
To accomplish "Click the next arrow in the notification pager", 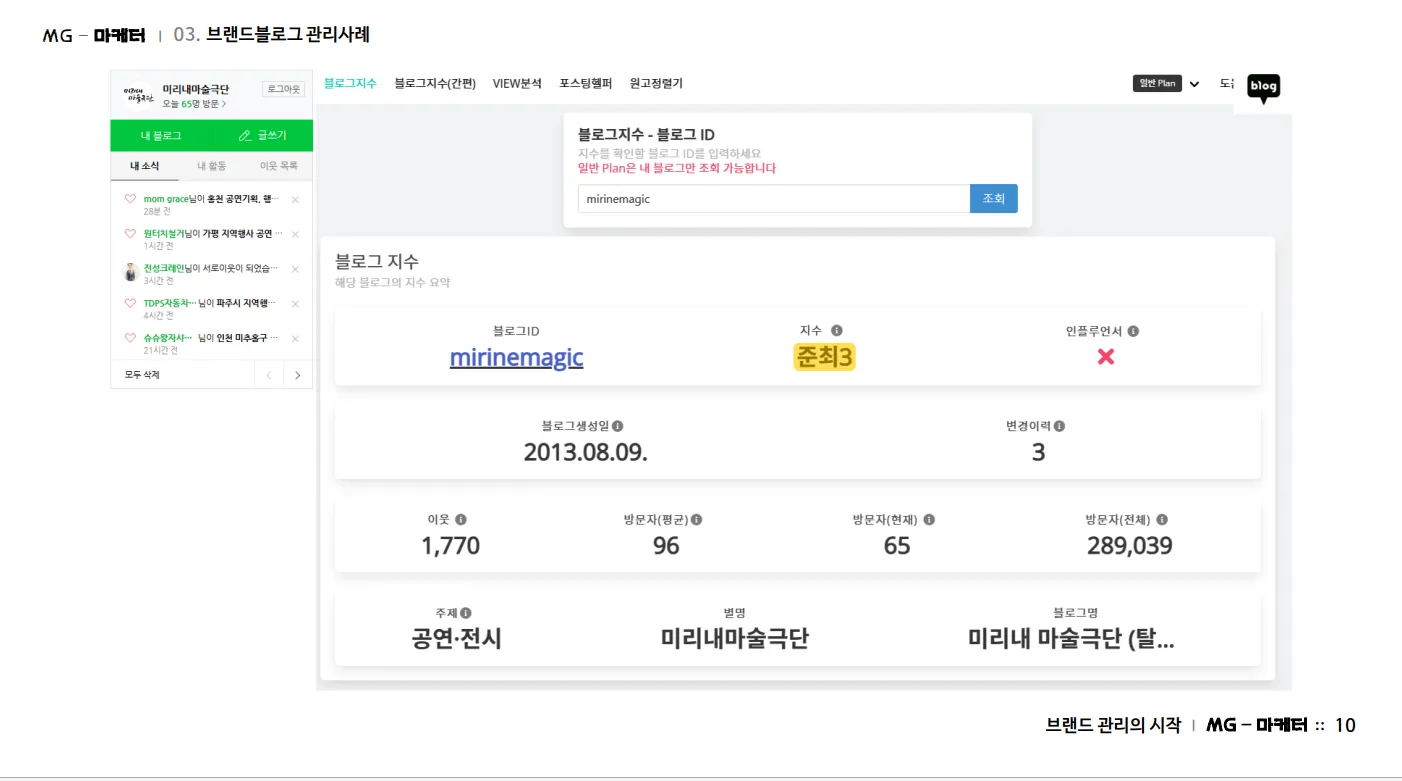I will pos(297,374).
